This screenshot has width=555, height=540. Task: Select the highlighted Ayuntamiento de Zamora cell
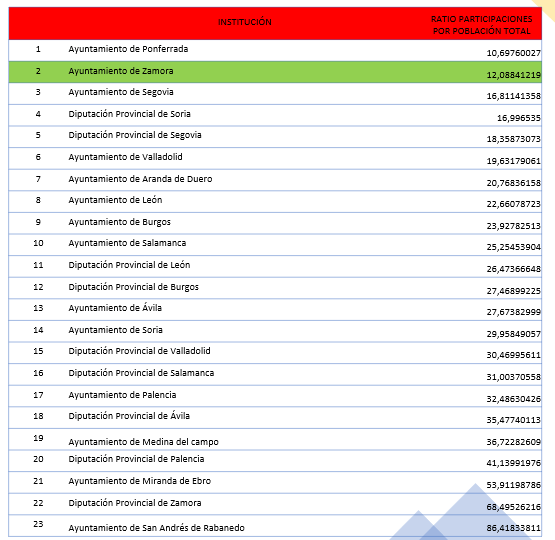point(121,71)
